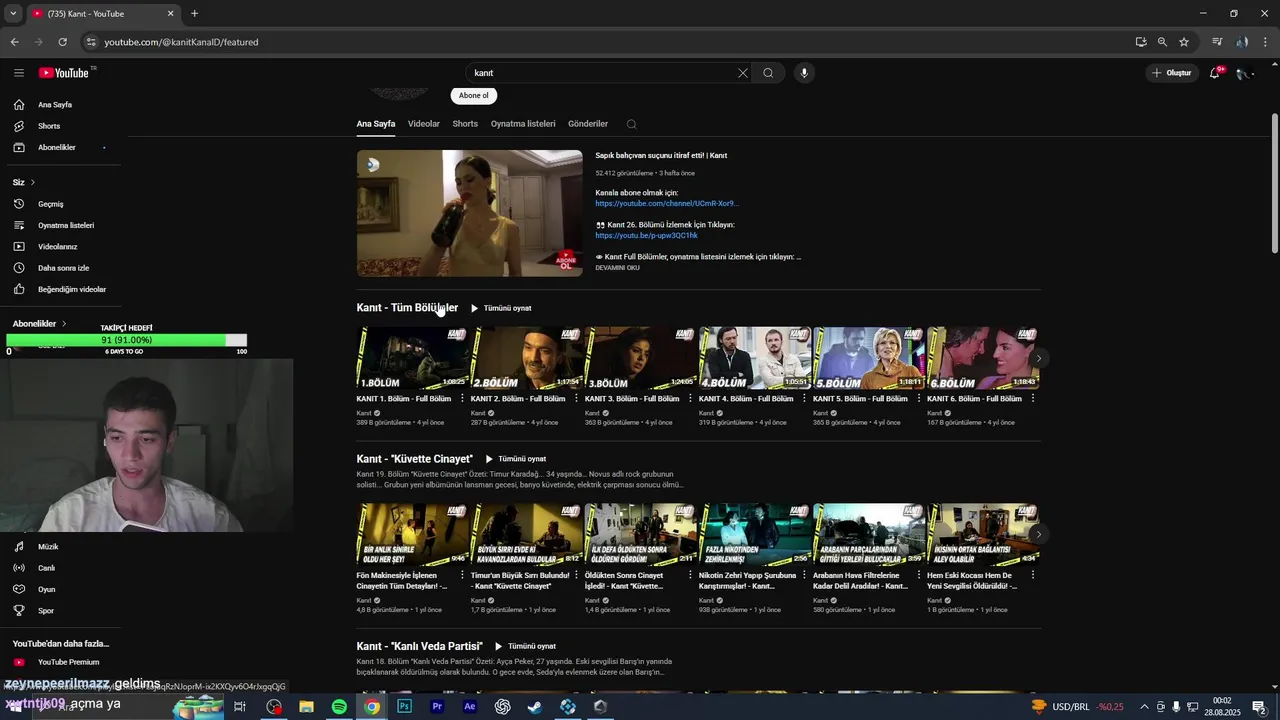Open a new browser tab
Image resolution: width=1280 pixels, height=720 pixels.
pos(194,14)
